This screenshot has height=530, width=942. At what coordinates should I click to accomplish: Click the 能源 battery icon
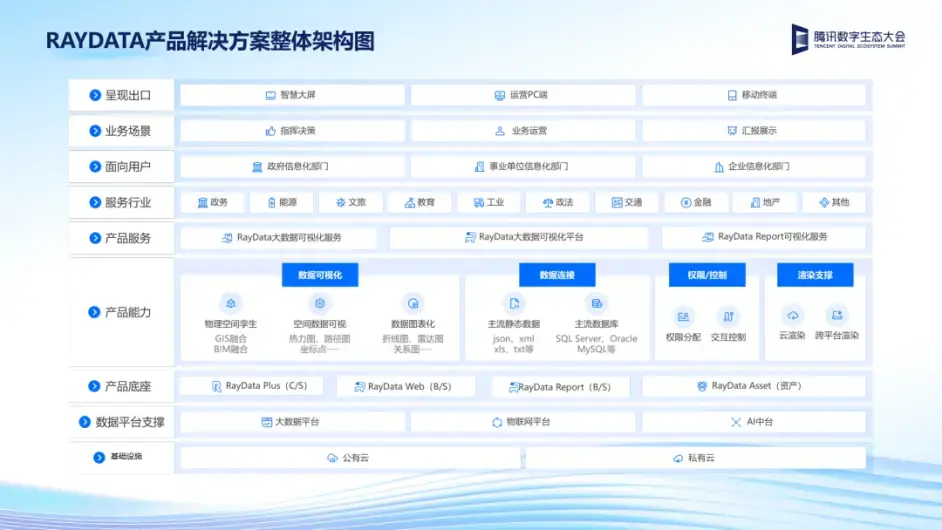pyautogui.click(x=272, y=203)
